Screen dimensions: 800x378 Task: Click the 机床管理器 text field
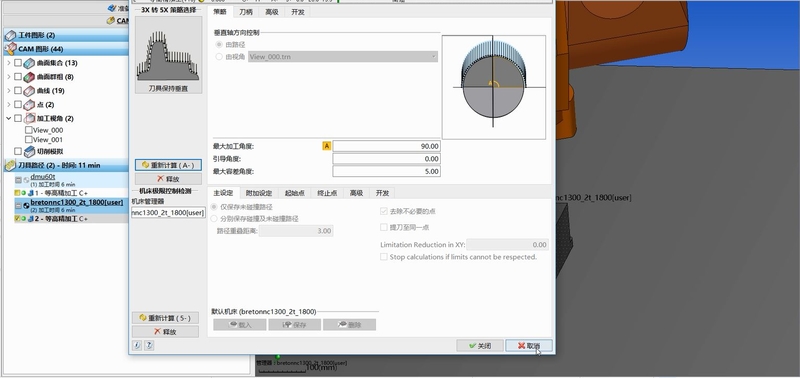point(168,212)
